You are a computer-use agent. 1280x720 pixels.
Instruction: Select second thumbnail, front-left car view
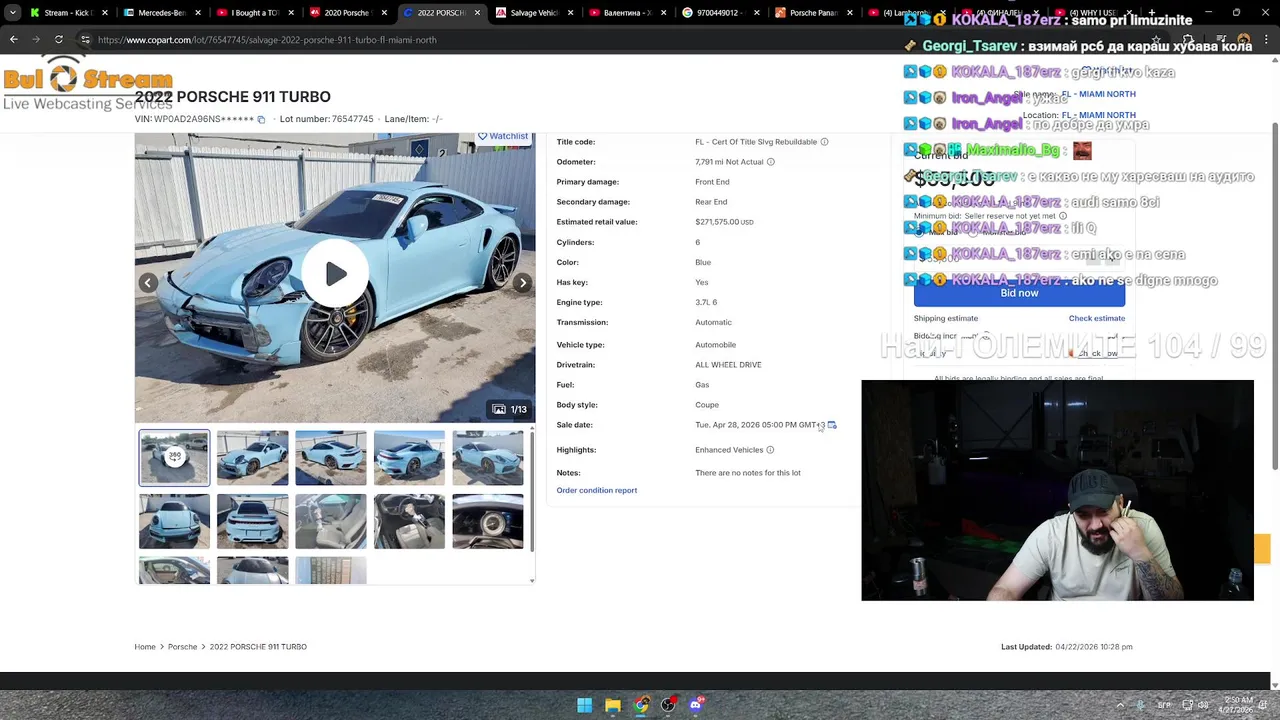point(252,457)
